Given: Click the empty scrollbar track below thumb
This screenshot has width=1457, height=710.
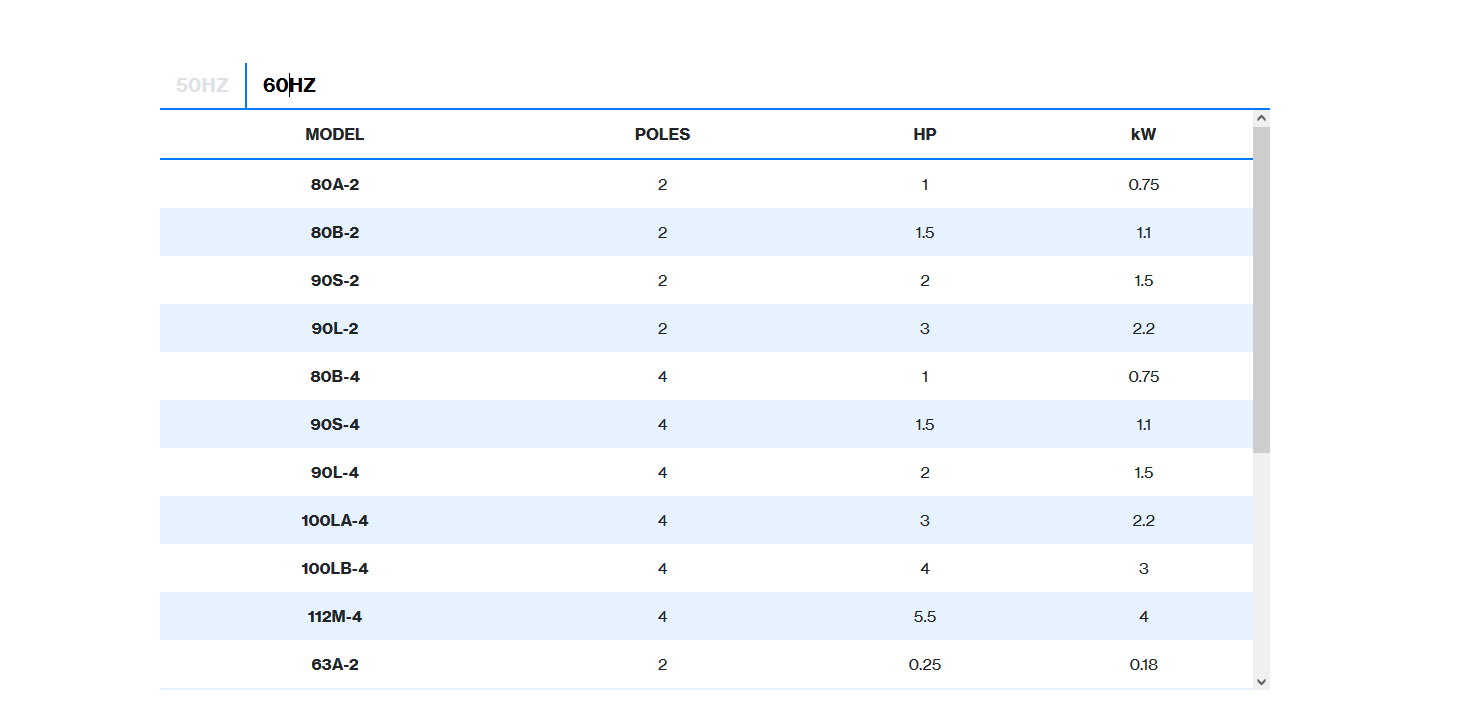Looking at the screenshot, I should pyautogui.click(x=1261, y=563).
